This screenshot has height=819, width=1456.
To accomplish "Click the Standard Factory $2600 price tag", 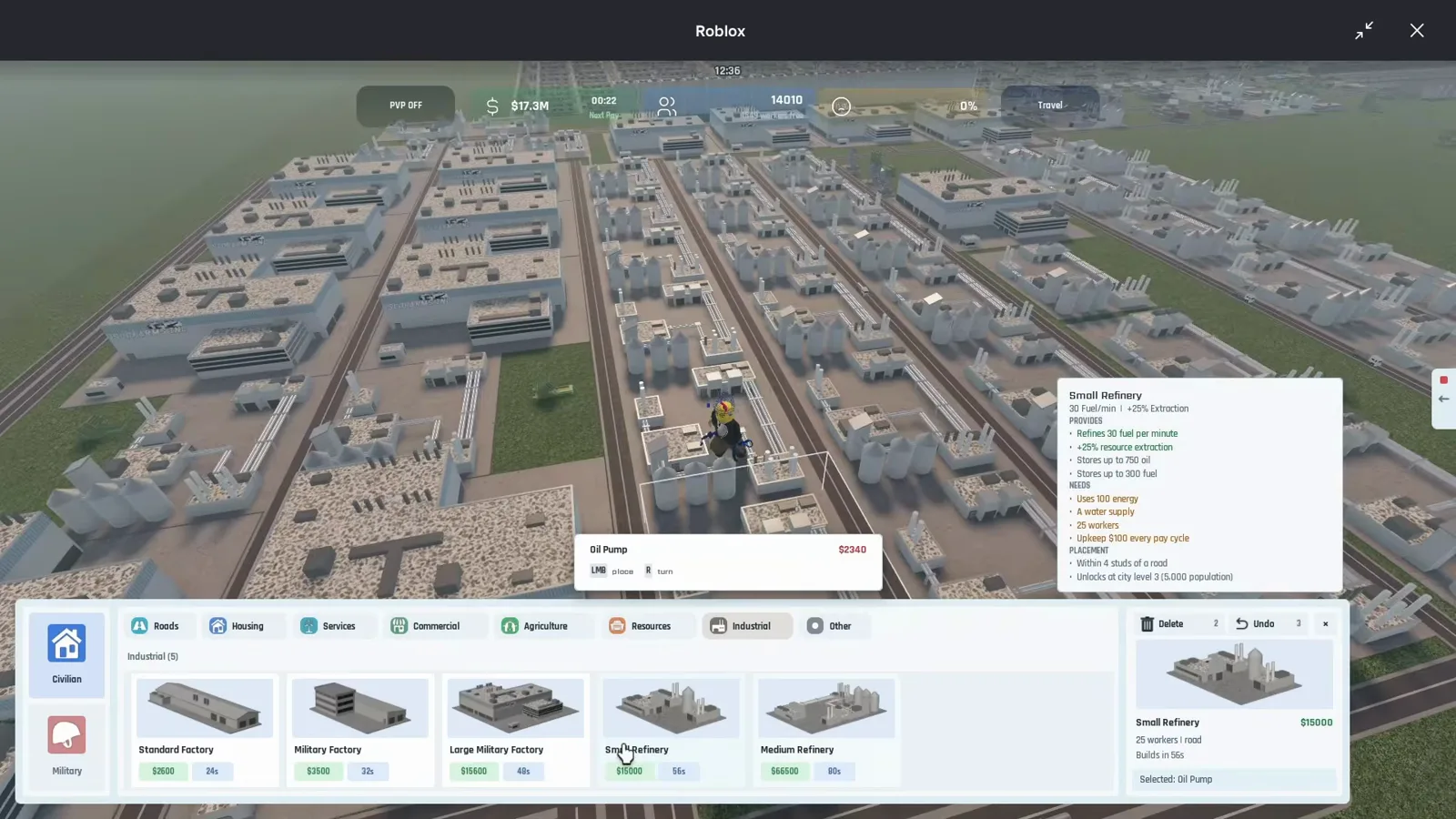I will pyautogui.click(x=163, y=771).
